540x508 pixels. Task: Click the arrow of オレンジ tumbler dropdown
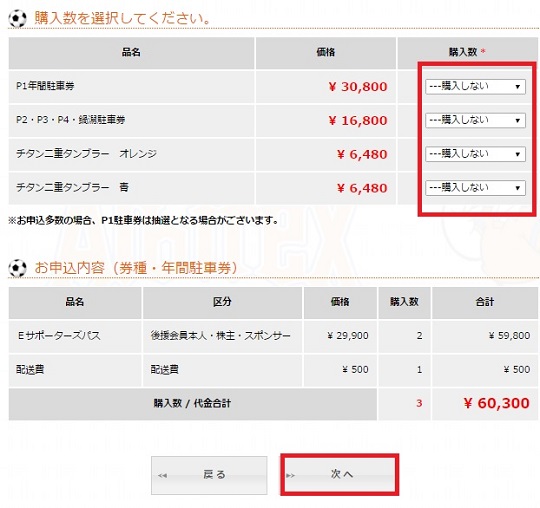(517, 154)
